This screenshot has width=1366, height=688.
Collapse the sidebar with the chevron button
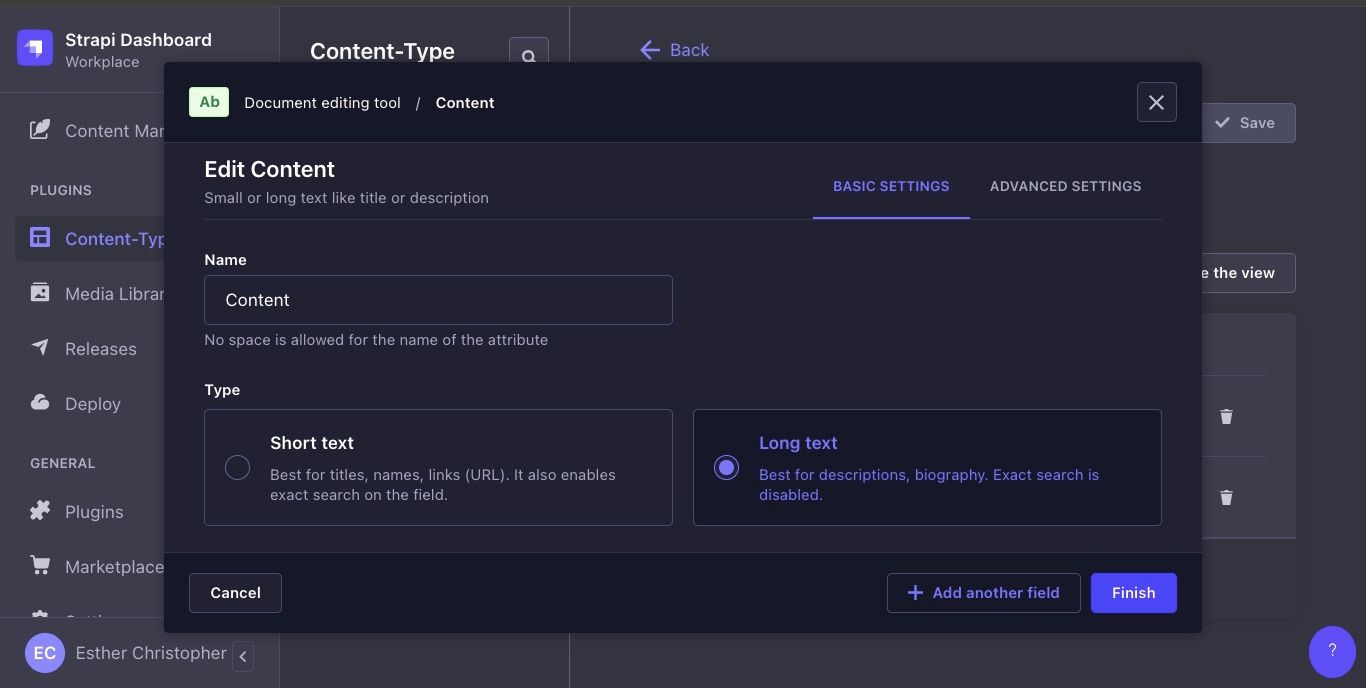[243, 656]
